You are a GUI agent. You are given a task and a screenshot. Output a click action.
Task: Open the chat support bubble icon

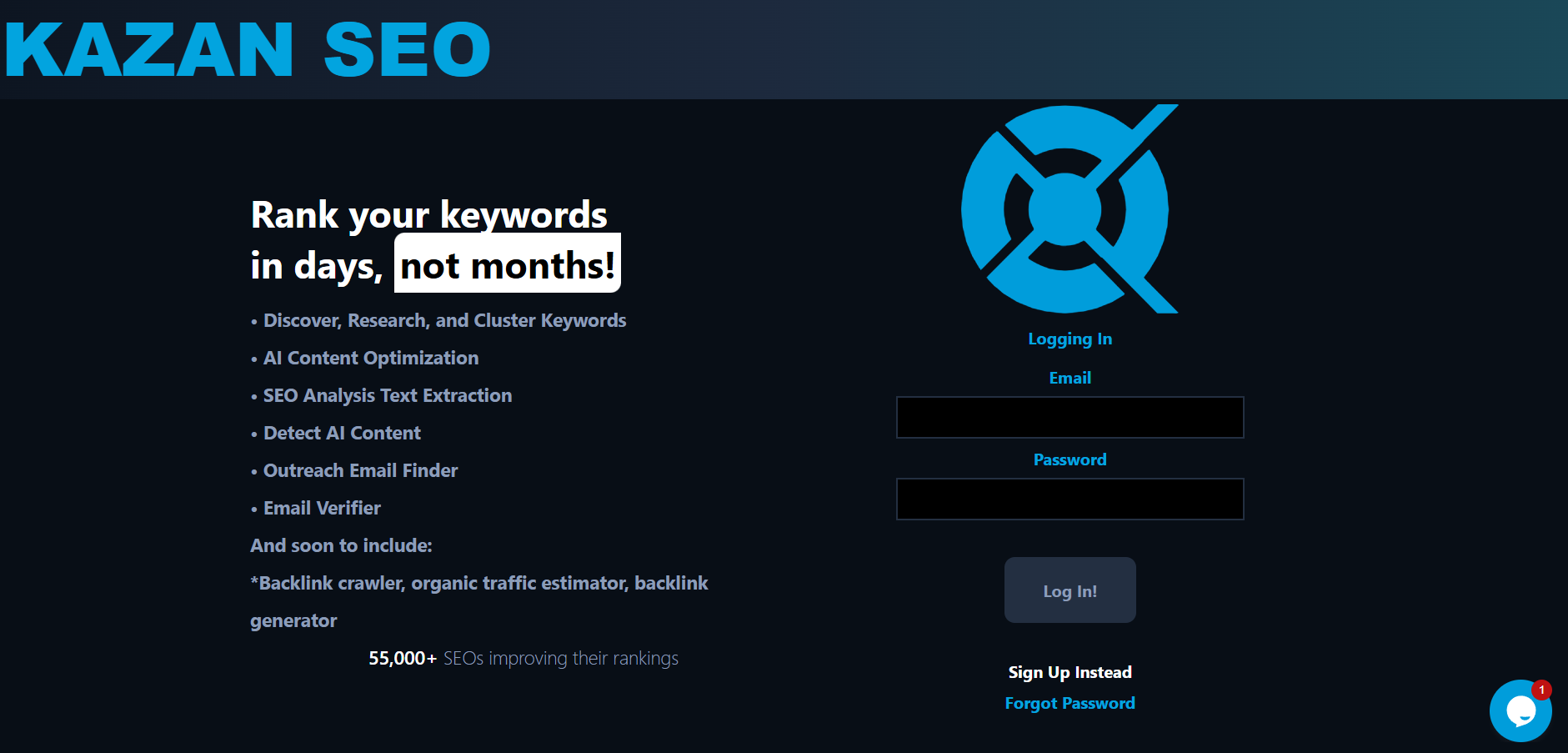pos(1520,711)
